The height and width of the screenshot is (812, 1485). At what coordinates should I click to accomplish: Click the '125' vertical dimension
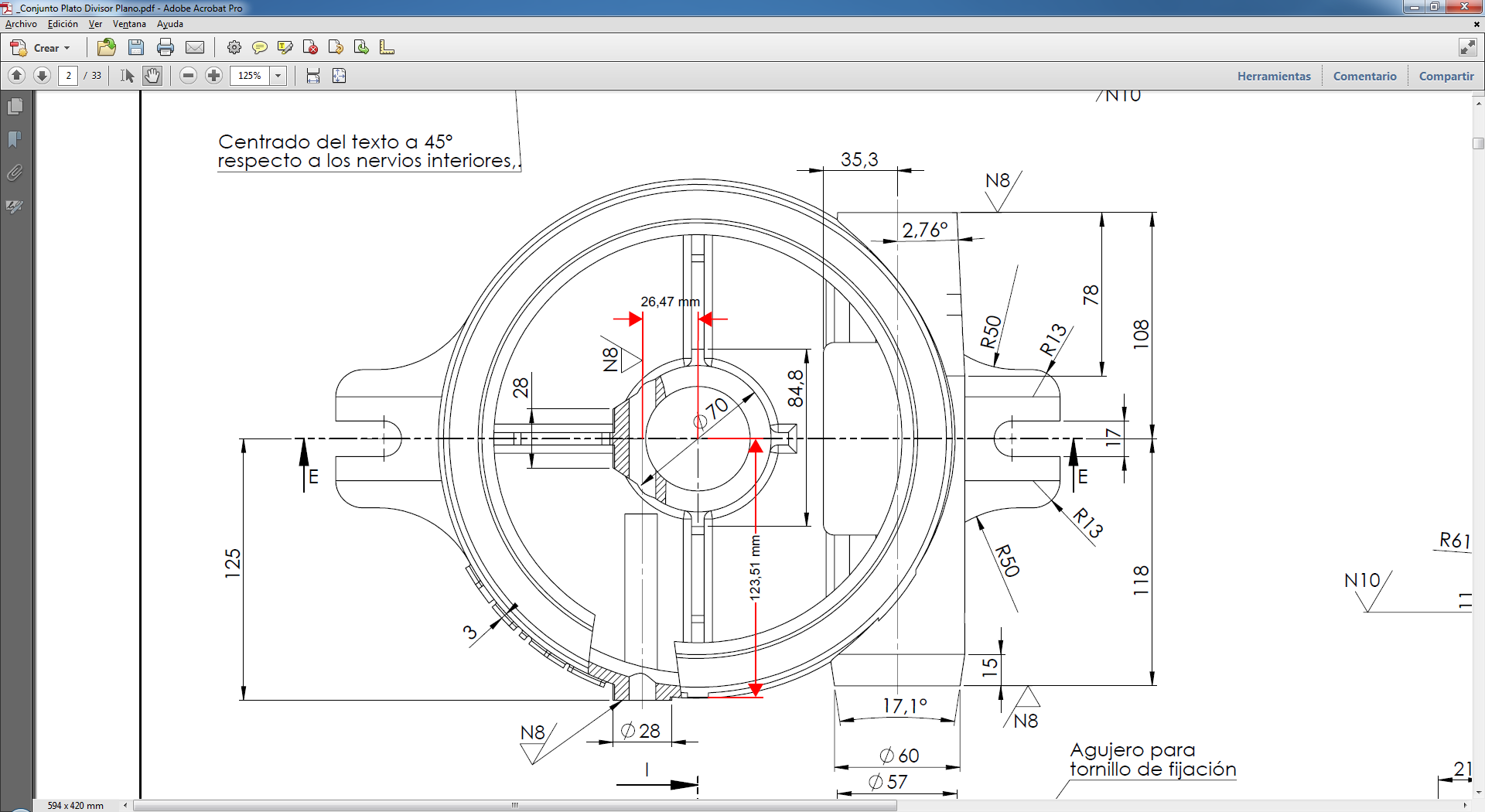(x=233, y=563)
